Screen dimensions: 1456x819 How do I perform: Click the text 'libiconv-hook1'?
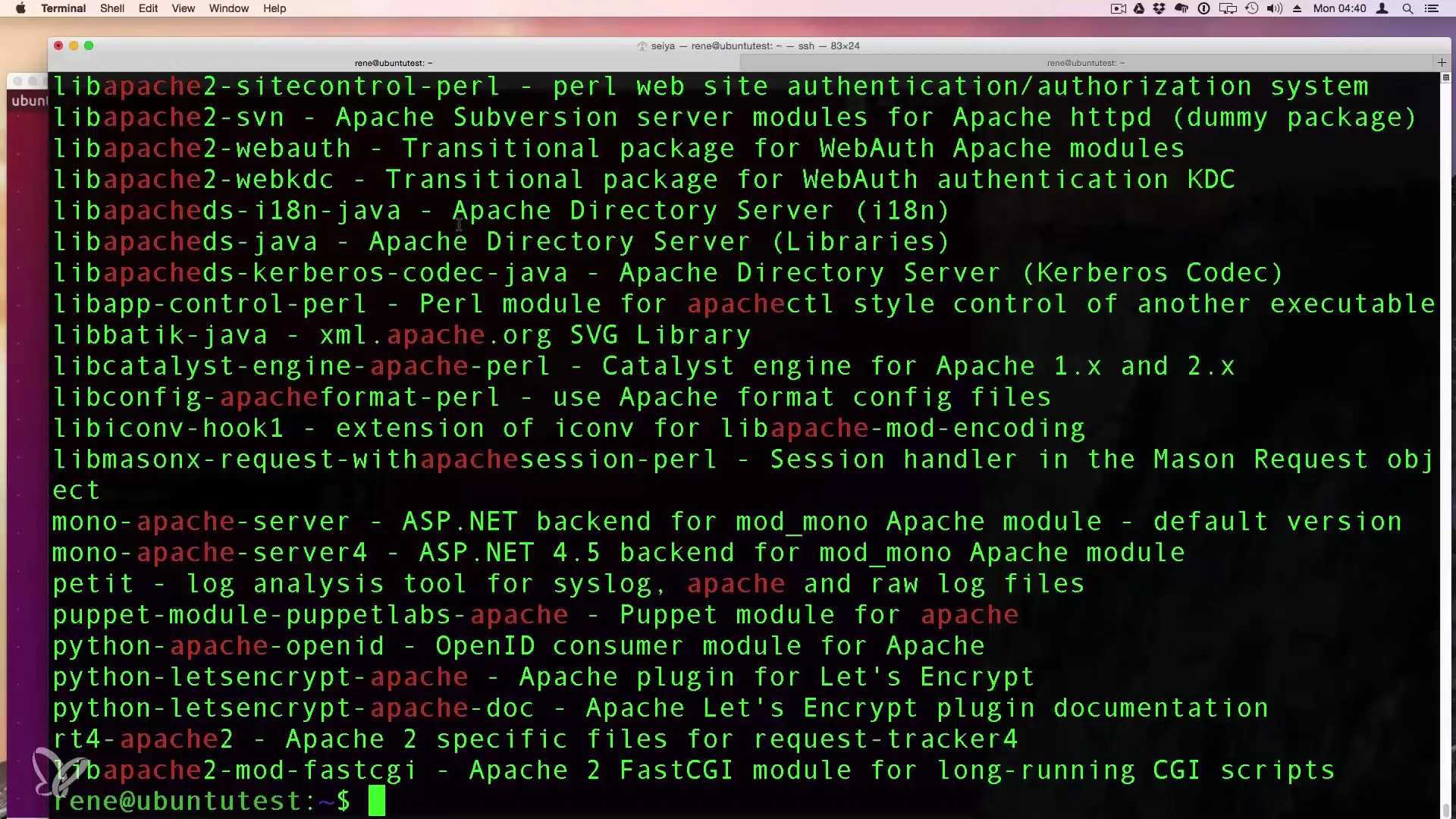coord(168,428)
